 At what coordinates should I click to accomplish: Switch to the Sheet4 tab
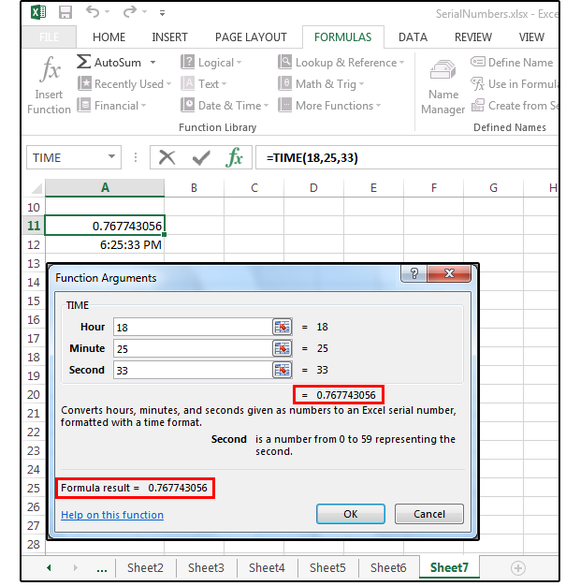click(x=267, y=568)
